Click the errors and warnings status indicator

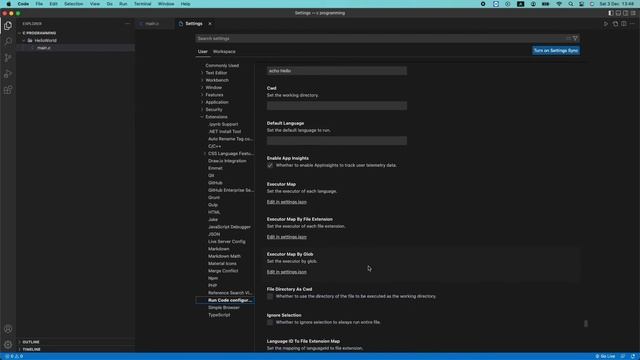tap(14, 356)
